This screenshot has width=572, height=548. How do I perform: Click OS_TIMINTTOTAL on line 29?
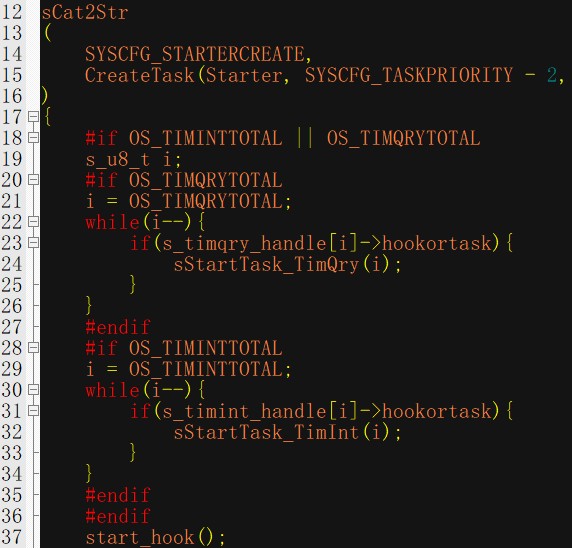click(x=206, y=369)
